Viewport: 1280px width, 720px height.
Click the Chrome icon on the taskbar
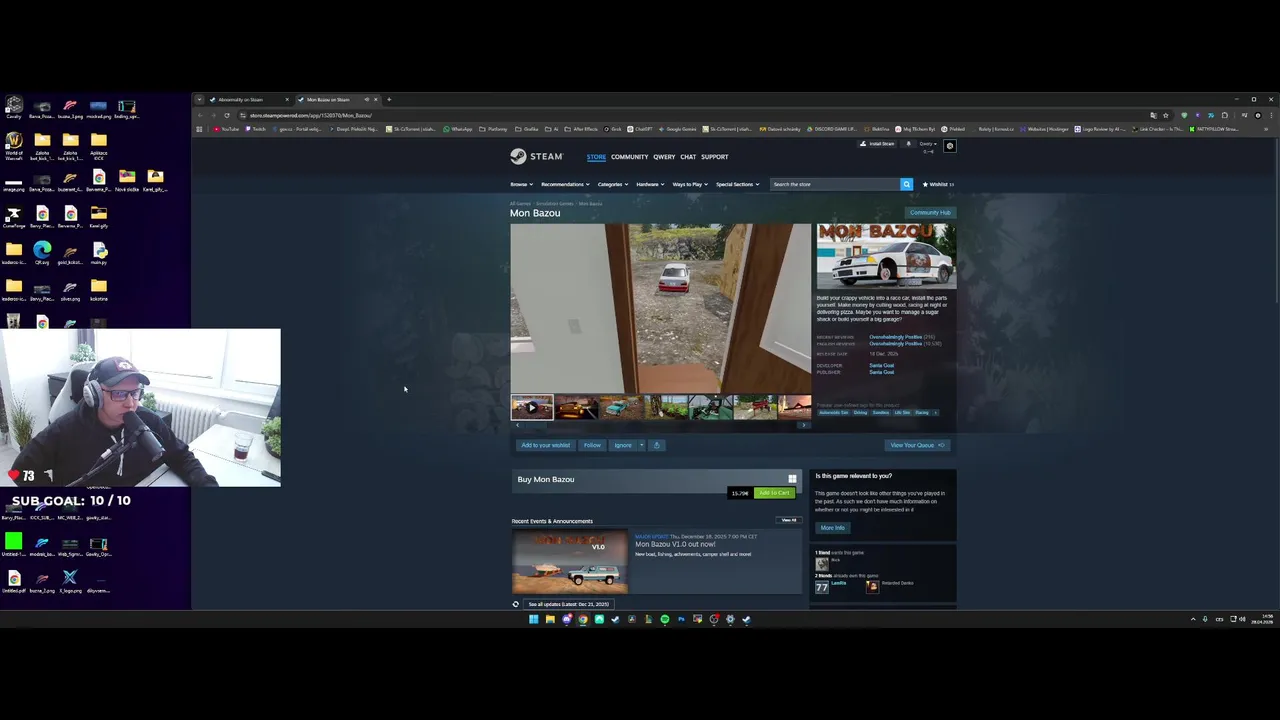(583, 619)
